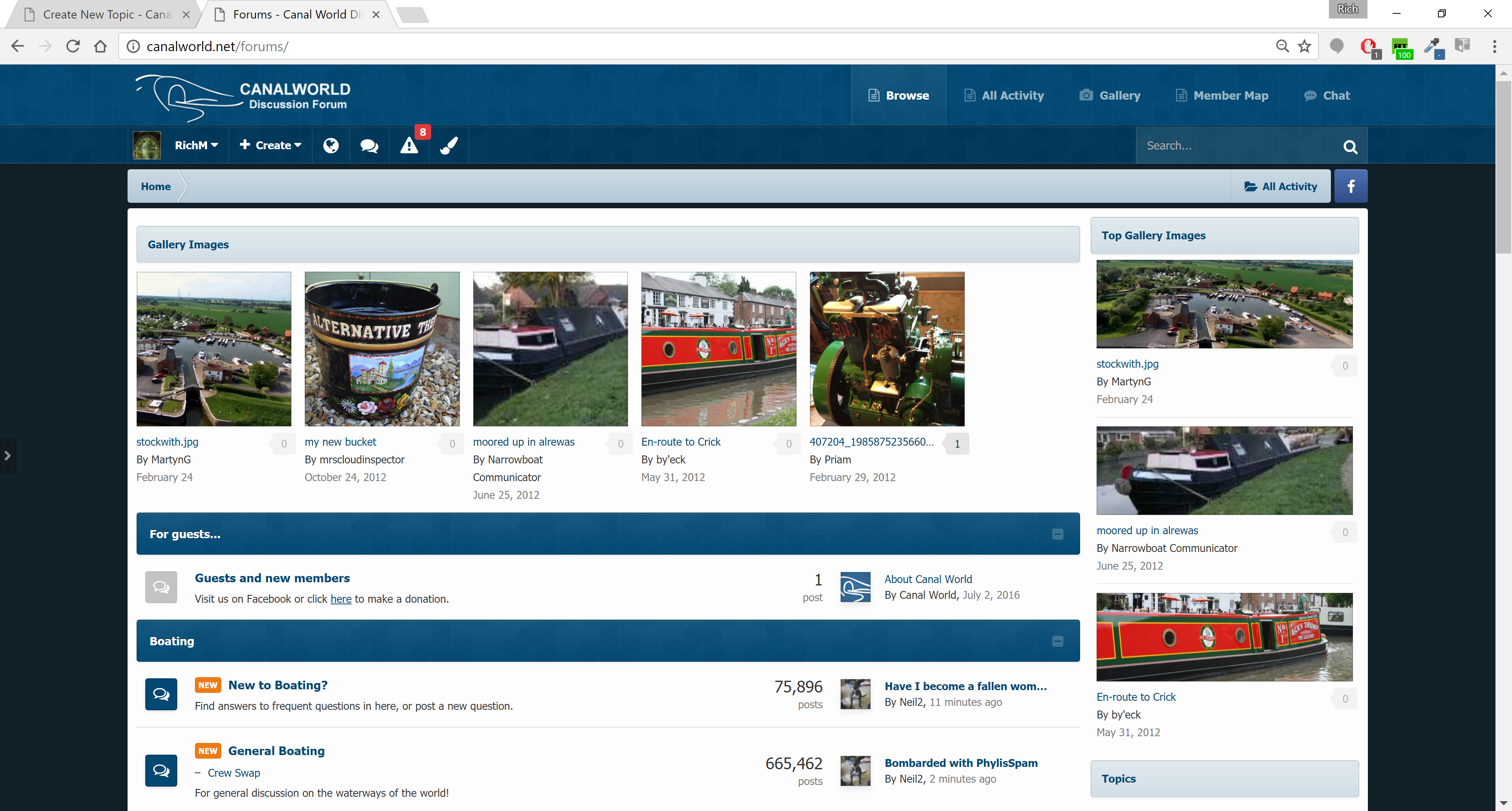This screenshot has height=811, width=1512.
Task: Click the All Activity button in breadcrumb bar
Action: pyautogui.click(x=1280, y=186)
